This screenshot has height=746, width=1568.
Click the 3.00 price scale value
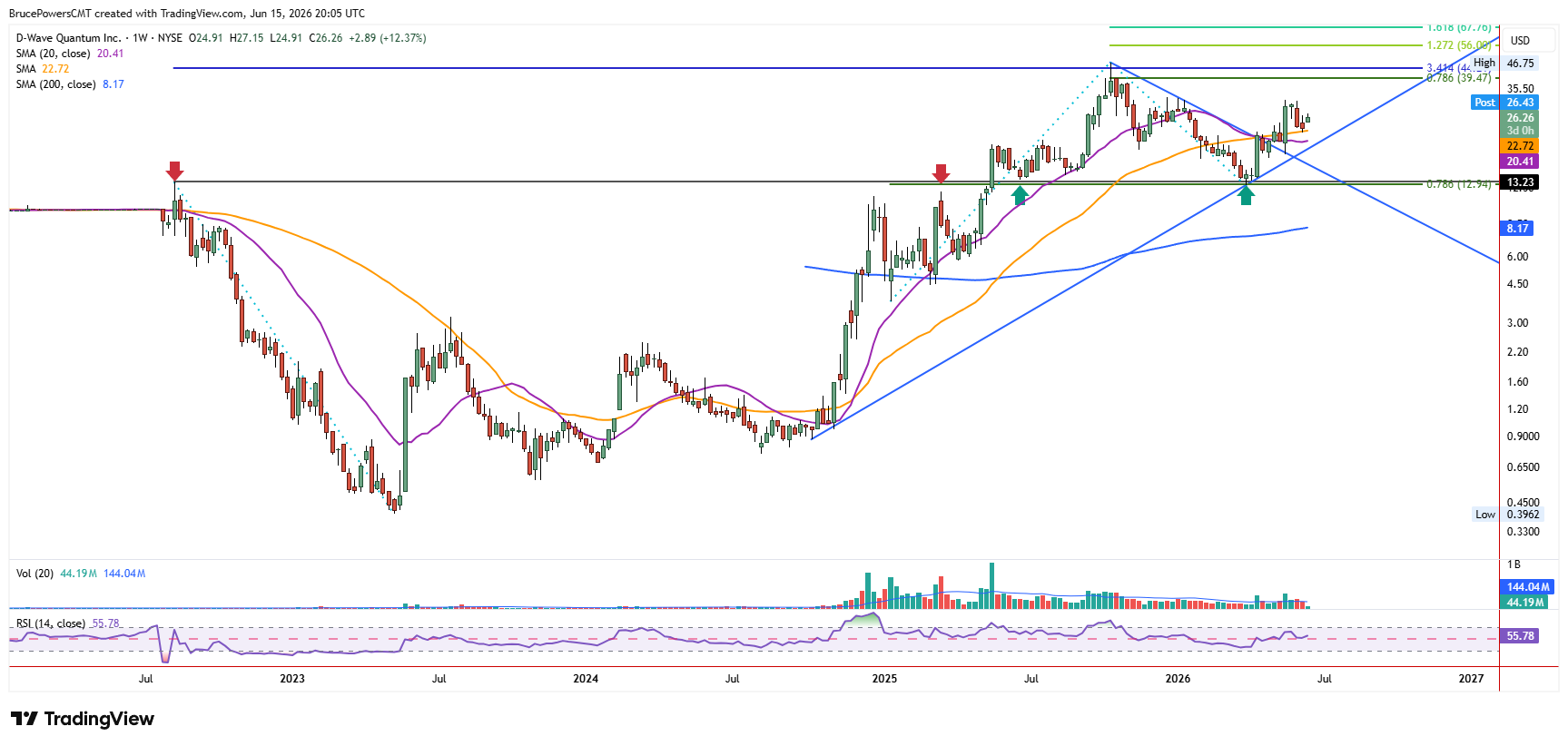click(x=1518, y=323)
